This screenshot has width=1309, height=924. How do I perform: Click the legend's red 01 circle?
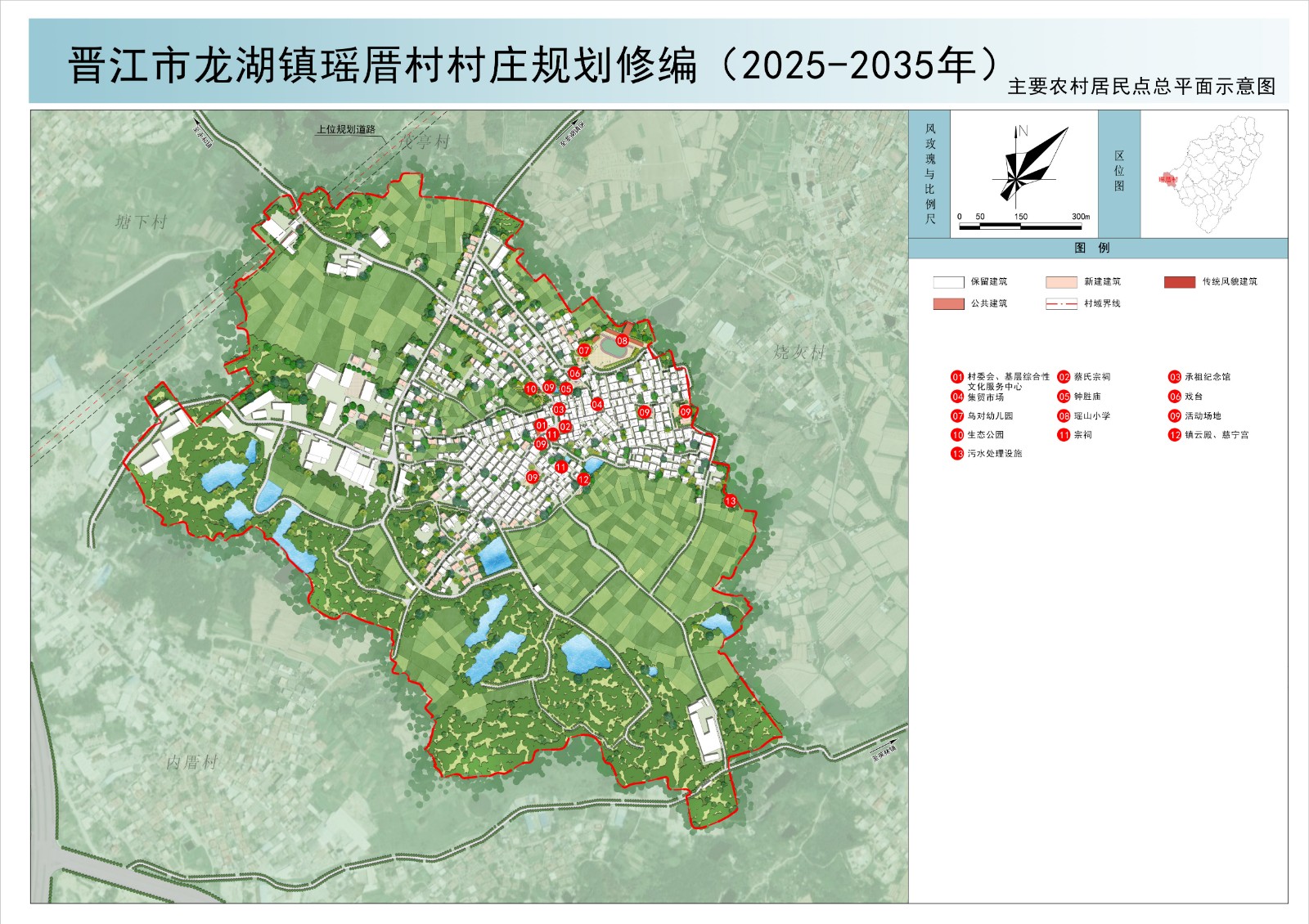click(x=956, y=377)
